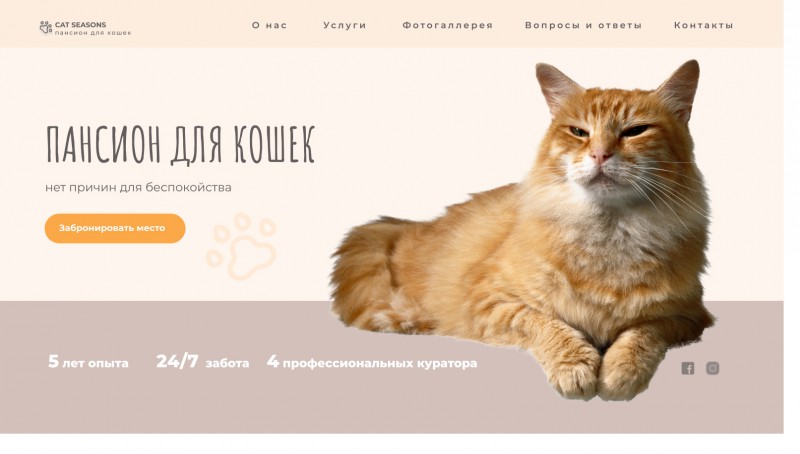Open the Контакты menu item
Image resolution: width=800 pixels, height=454 pixels.
704,25
